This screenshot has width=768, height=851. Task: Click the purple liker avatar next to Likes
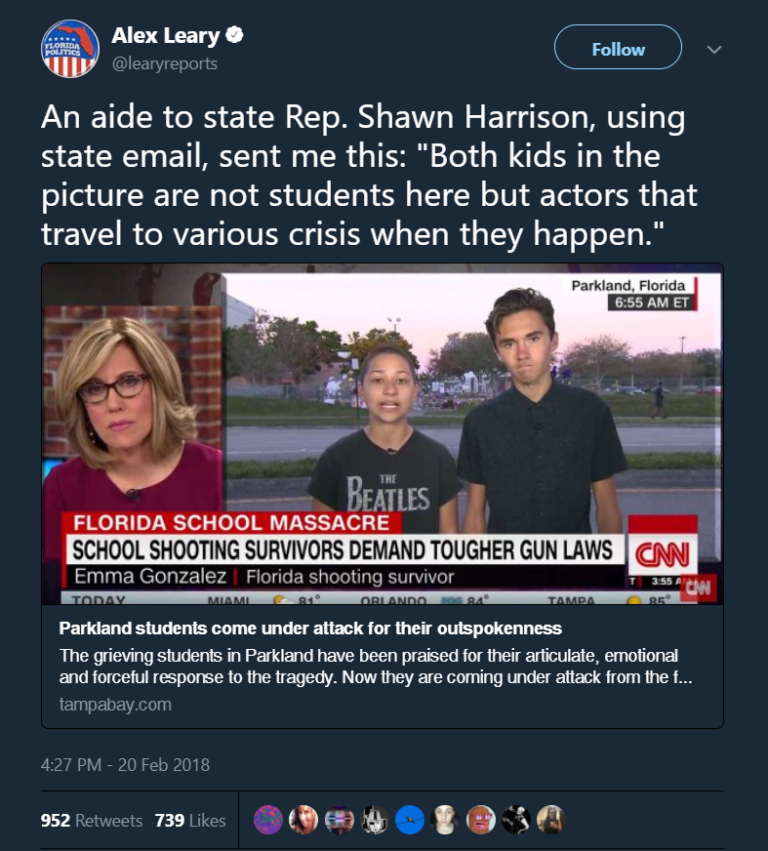click(x=268, y=820)
